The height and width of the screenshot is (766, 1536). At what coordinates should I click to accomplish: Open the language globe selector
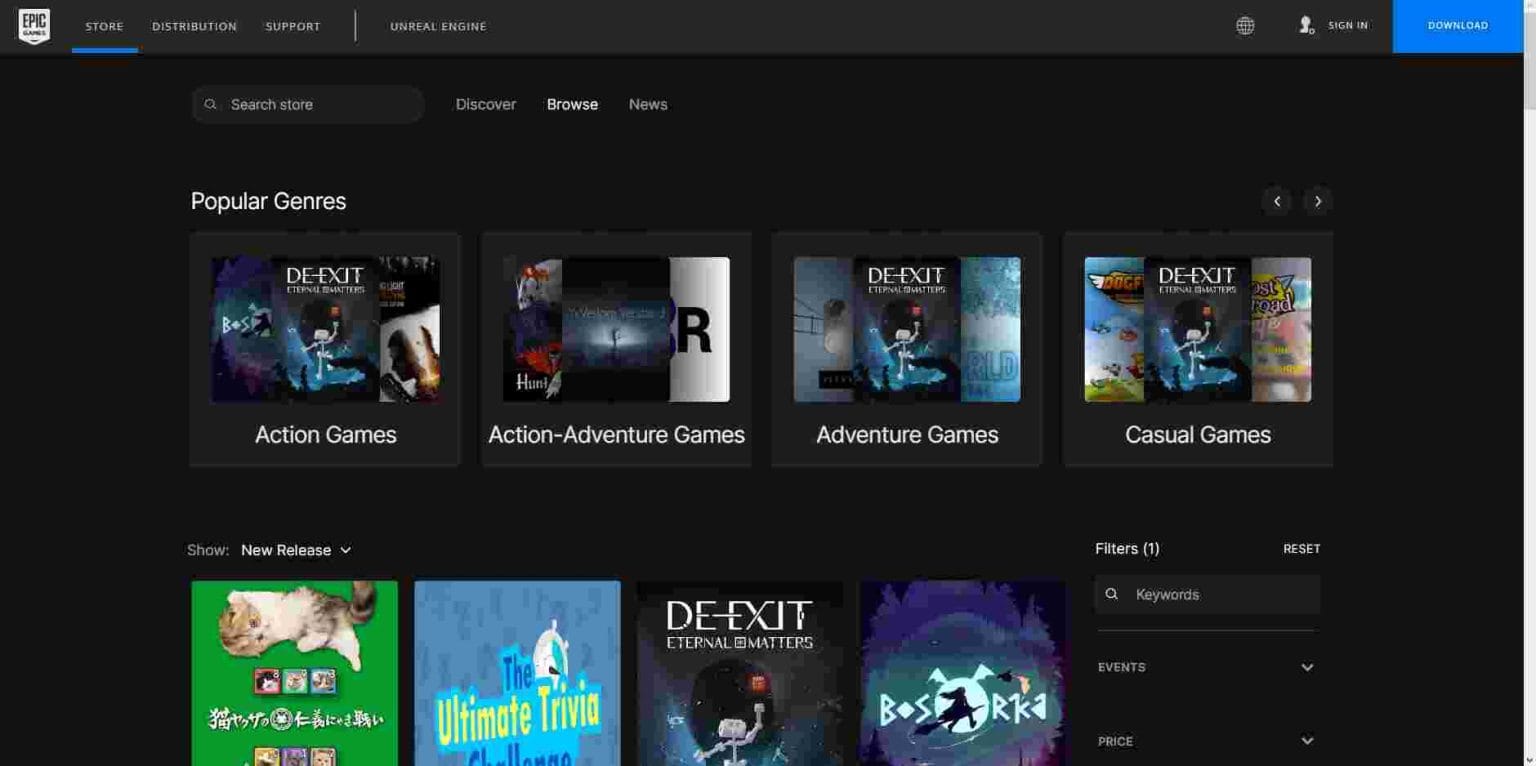(x=1244, y=25)
